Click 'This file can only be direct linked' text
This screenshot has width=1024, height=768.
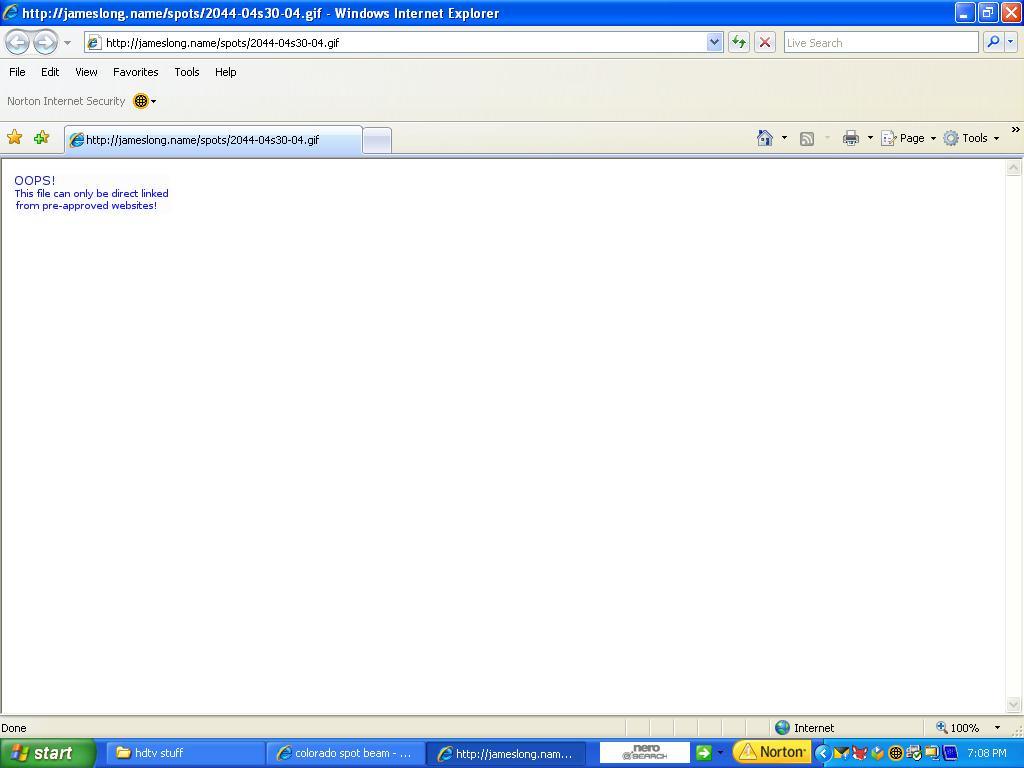coord(91,193)
